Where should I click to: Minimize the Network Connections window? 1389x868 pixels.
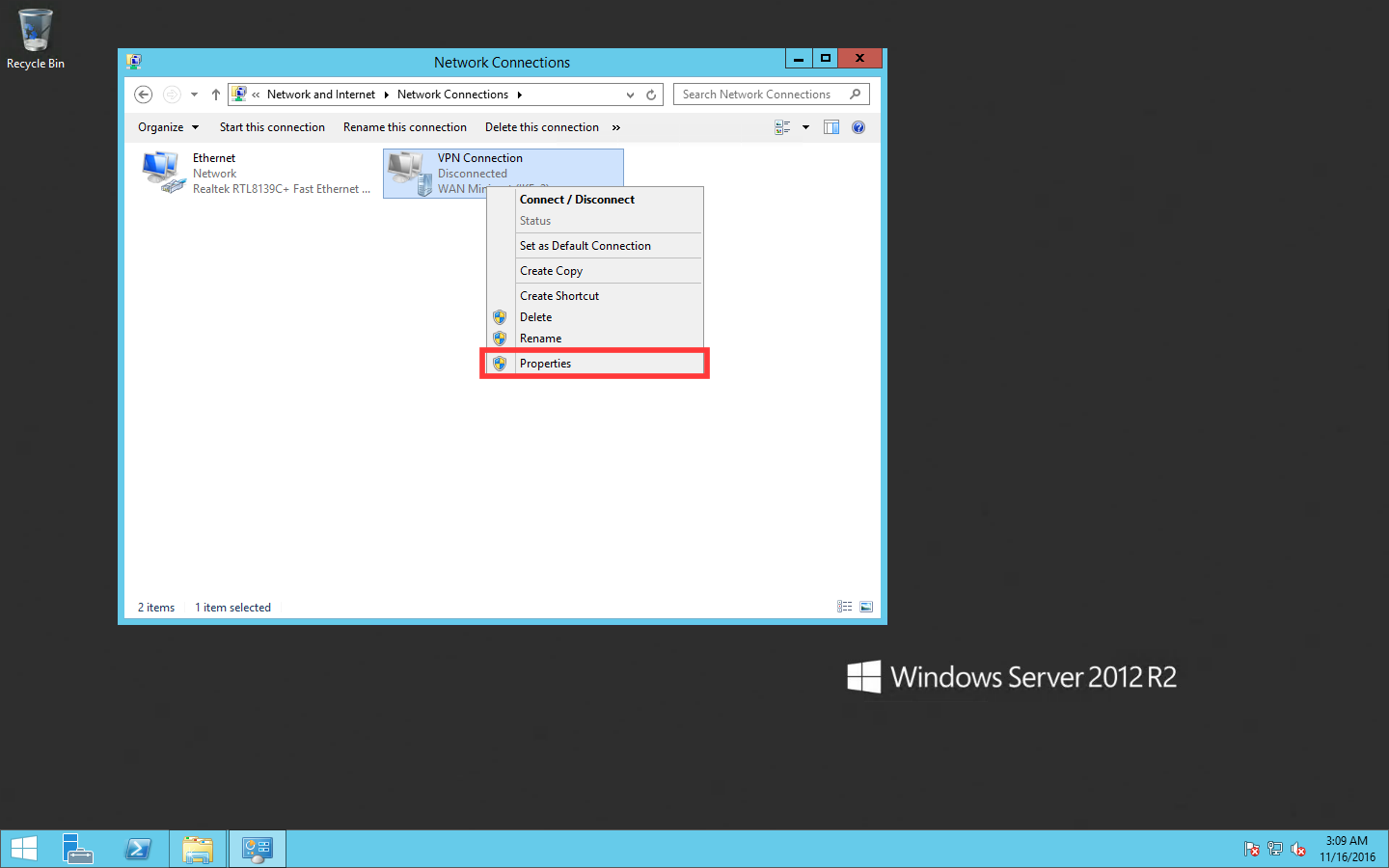[x=799, y=59]
